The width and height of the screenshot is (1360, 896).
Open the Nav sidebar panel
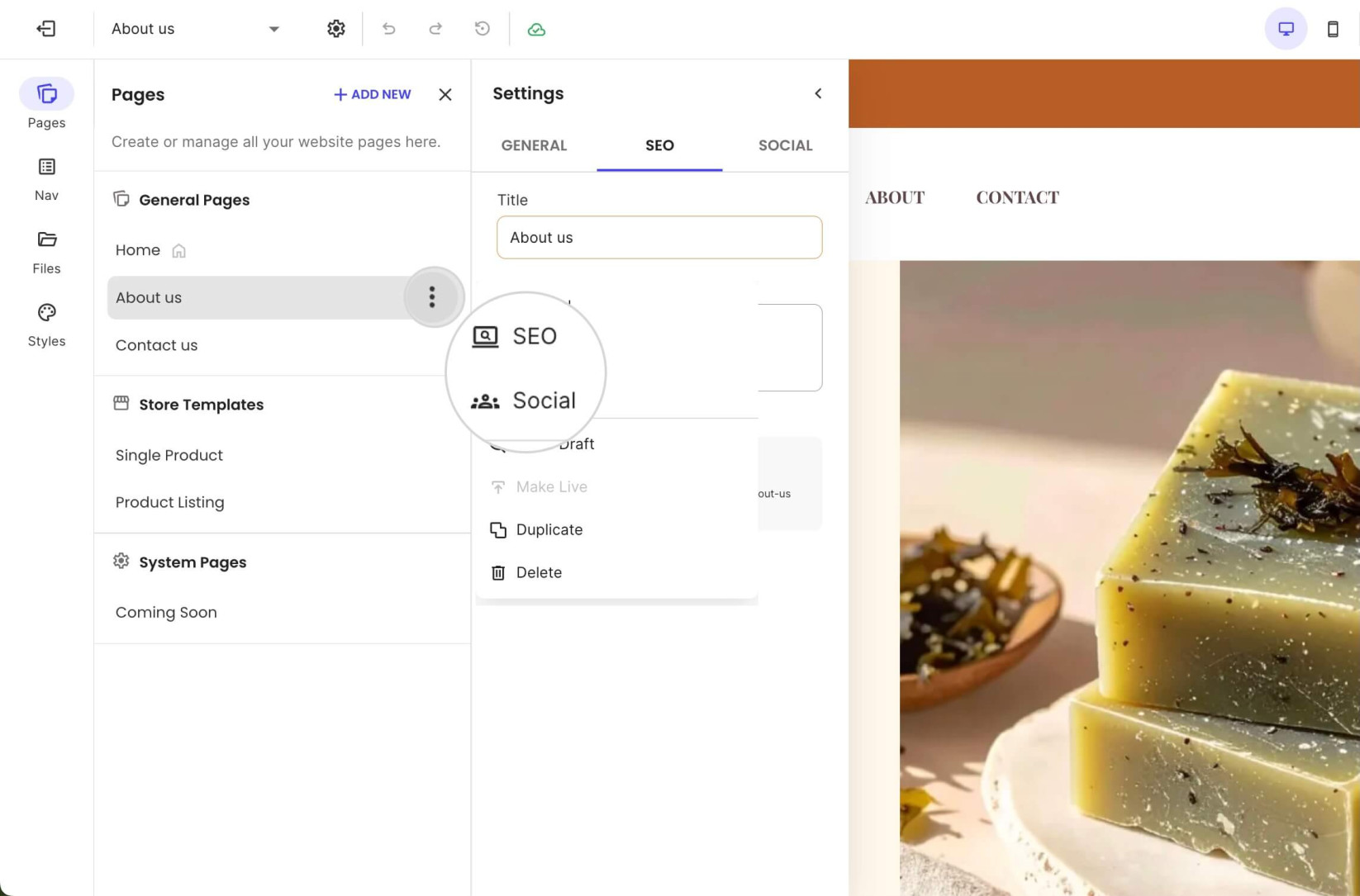(x=46, y=179)
